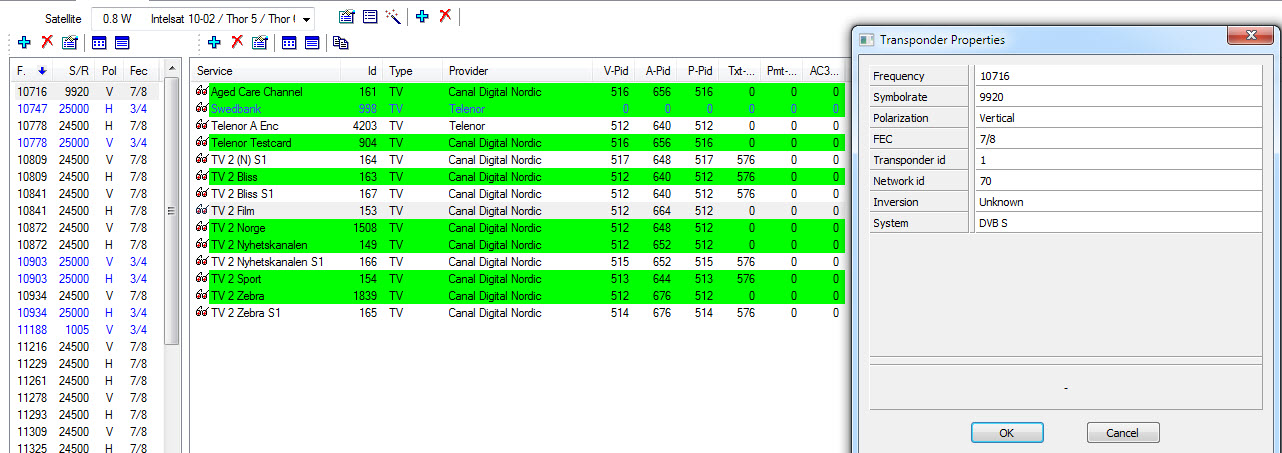This screenshot has width=1282, height=453.
Task: Click the Frequency value field showing 10716
Action: (1117, 76)
